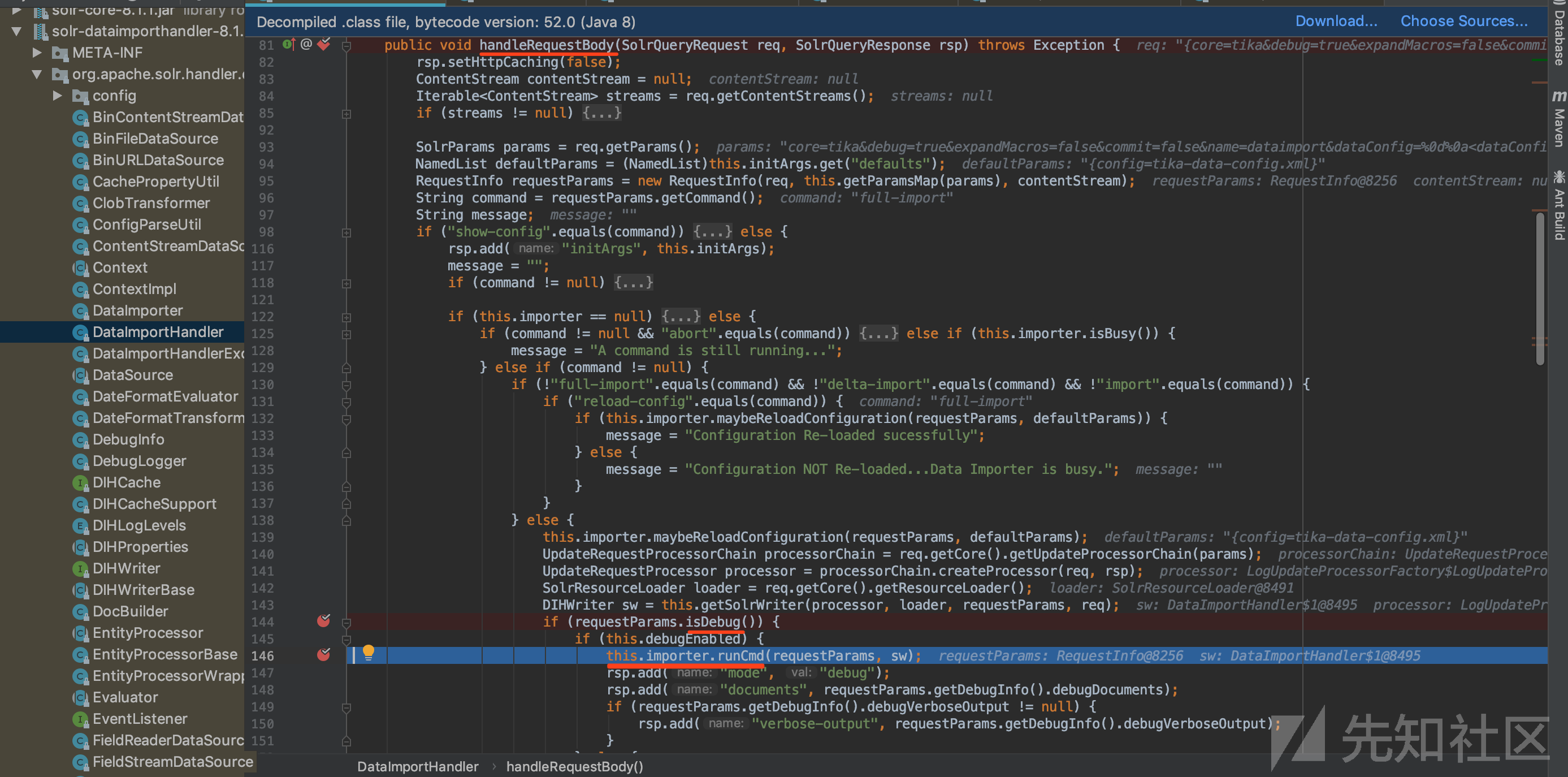Select the ClobTransformer class icon

(80, 204)
